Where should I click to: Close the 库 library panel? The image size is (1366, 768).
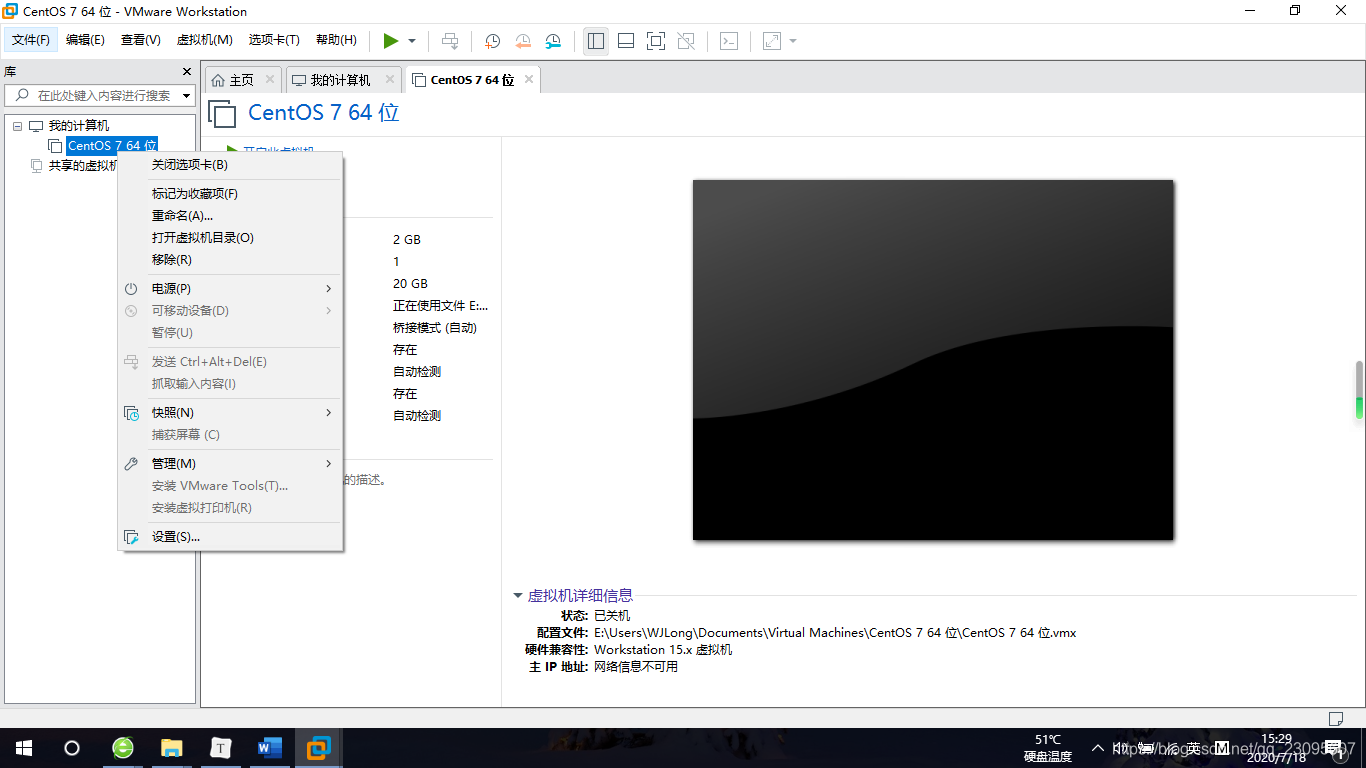[x=186, y=72]
